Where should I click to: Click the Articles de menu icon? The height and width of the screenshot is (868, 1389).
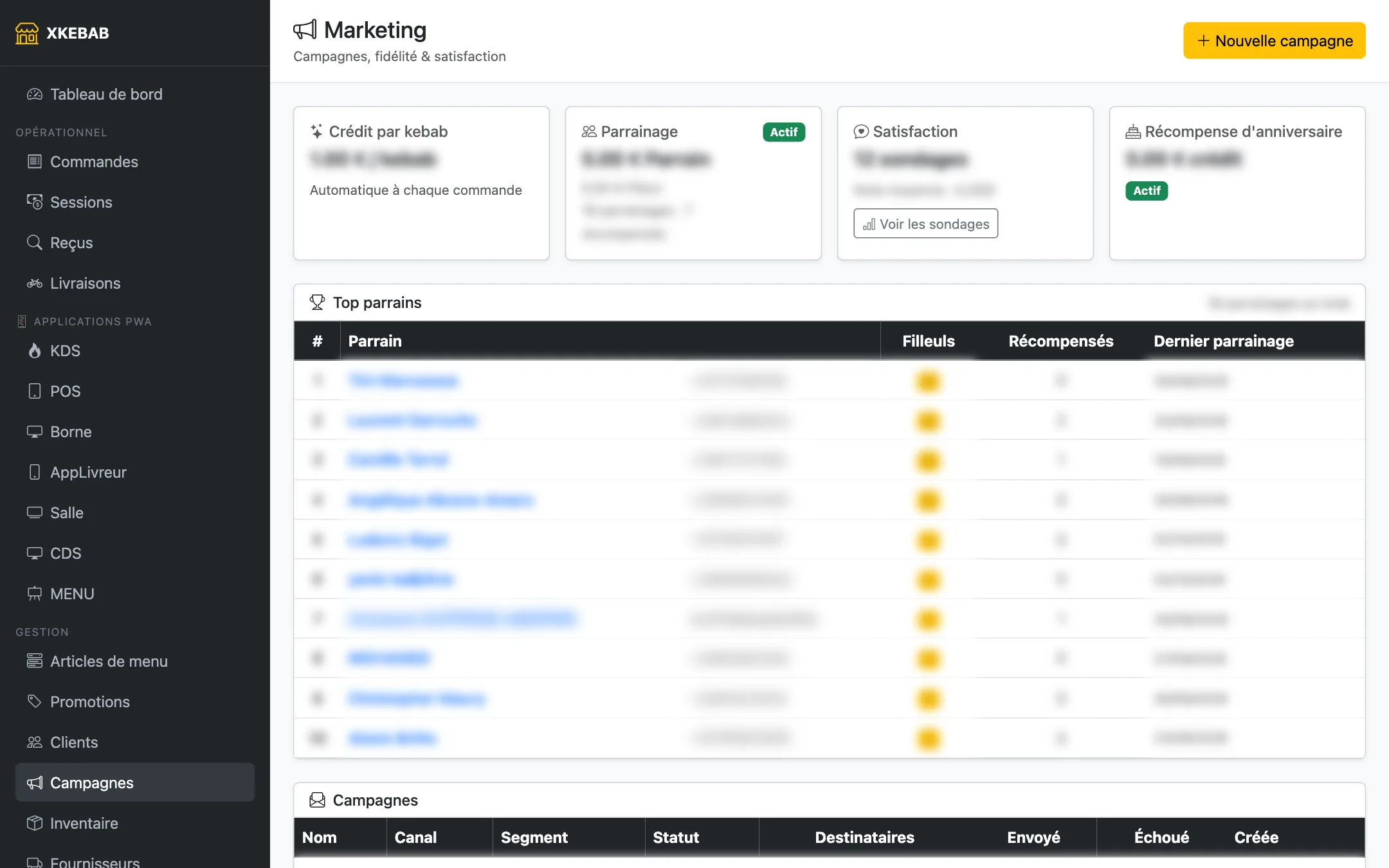pyautogui.click(x=35, y=662)
